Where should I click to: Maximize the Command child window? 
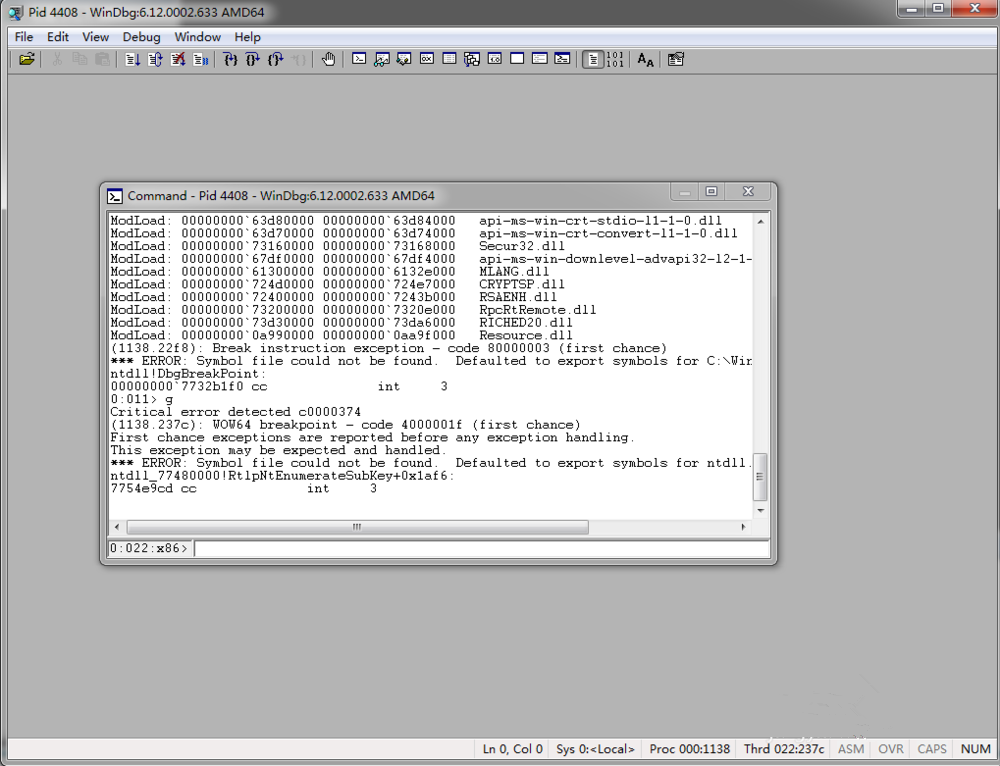711,192
